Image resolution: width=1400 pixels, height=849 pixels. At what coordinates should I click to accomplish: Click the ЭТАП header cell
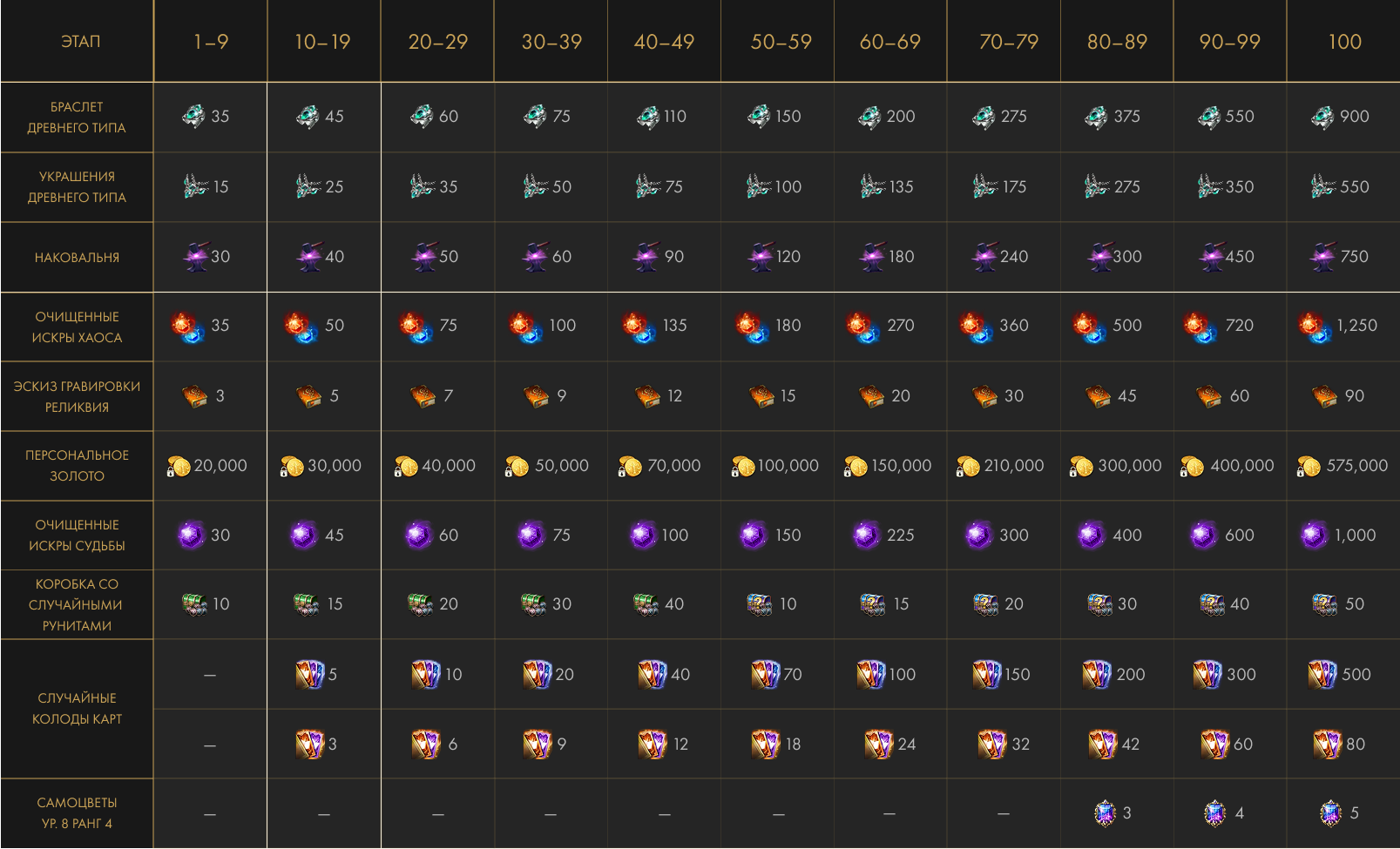(80, 42)
